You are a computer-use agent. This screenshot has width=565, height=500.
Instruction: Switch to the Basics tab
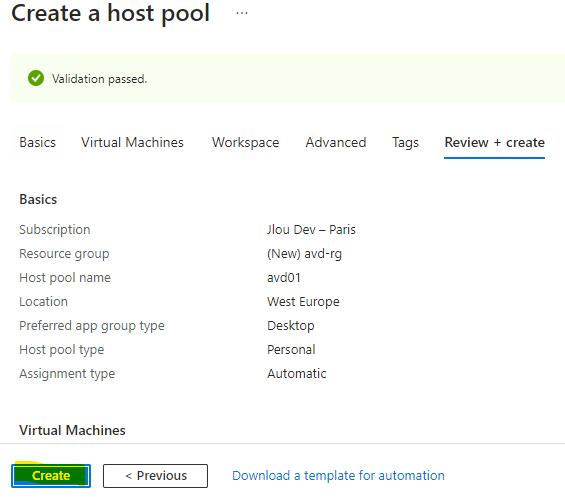pyautogui.click(x=37, y=142)
